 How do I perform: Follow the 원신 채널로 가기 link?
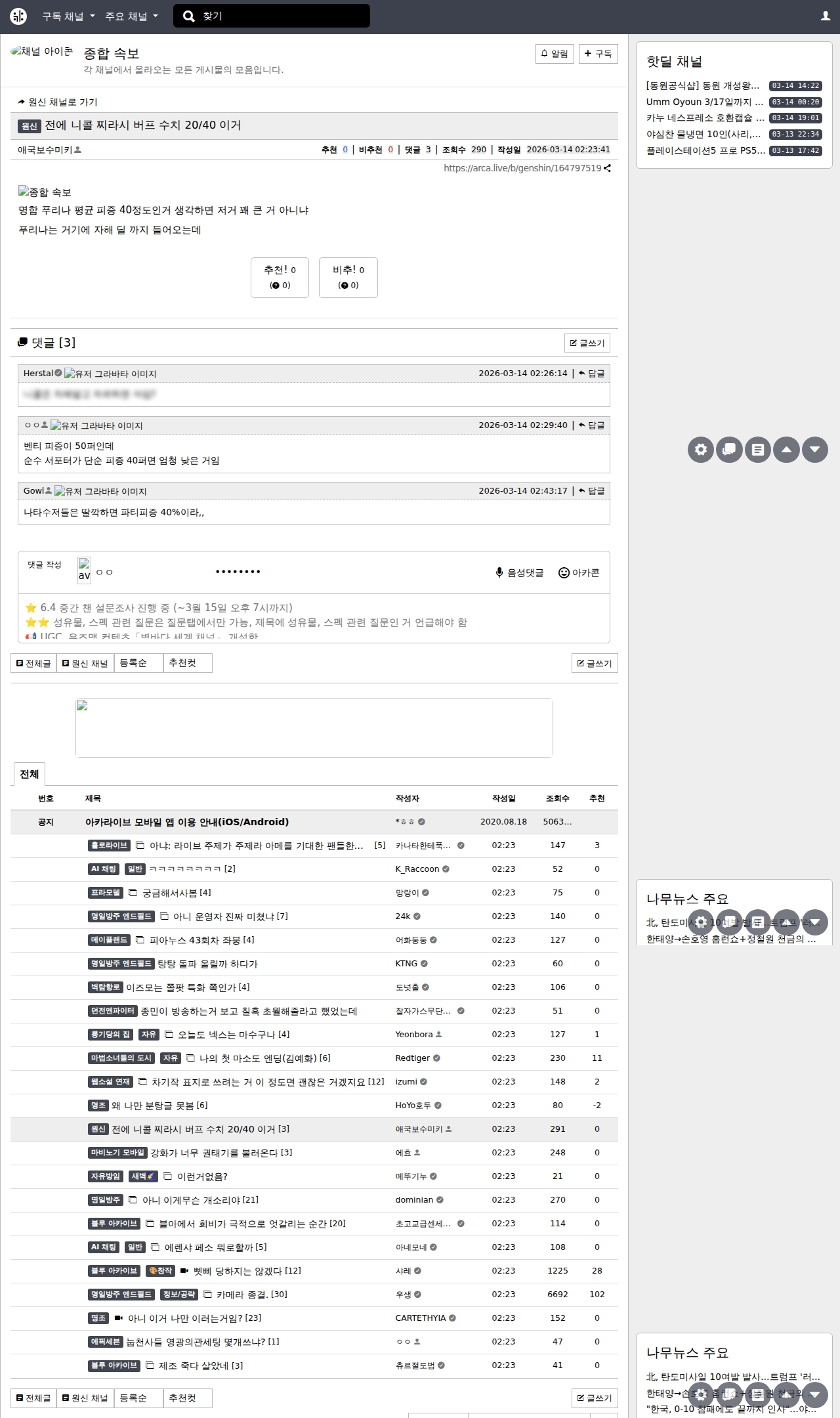click(x=58, y=102)
